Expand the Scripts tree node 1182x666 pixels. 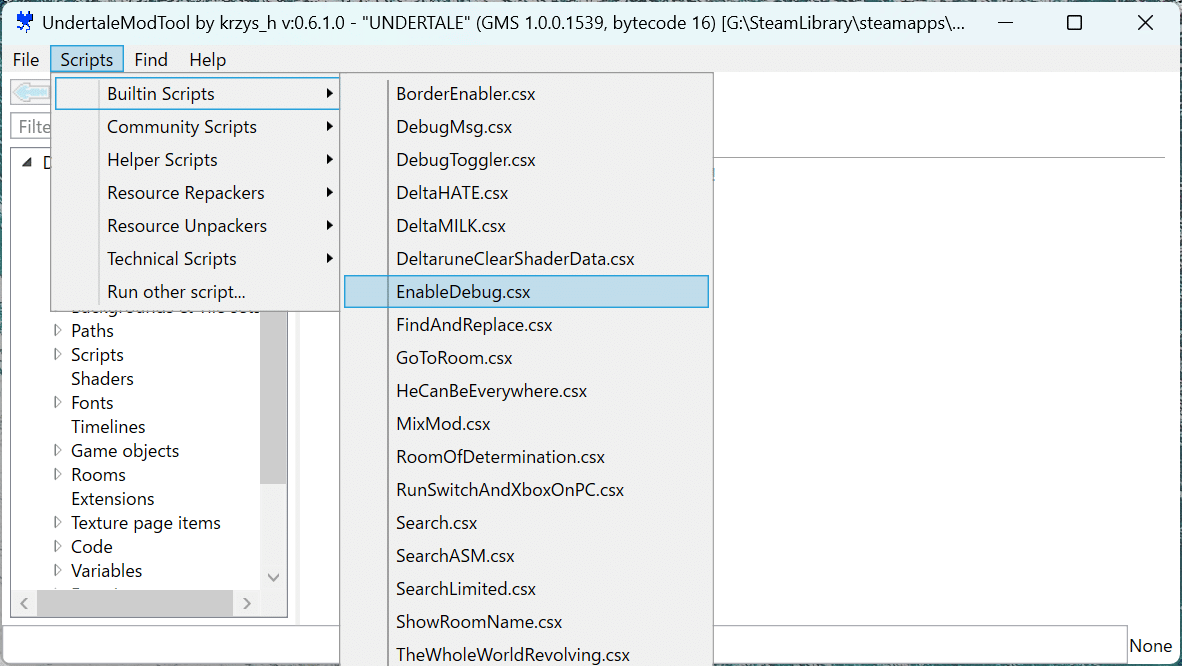[x=57, y=354]
